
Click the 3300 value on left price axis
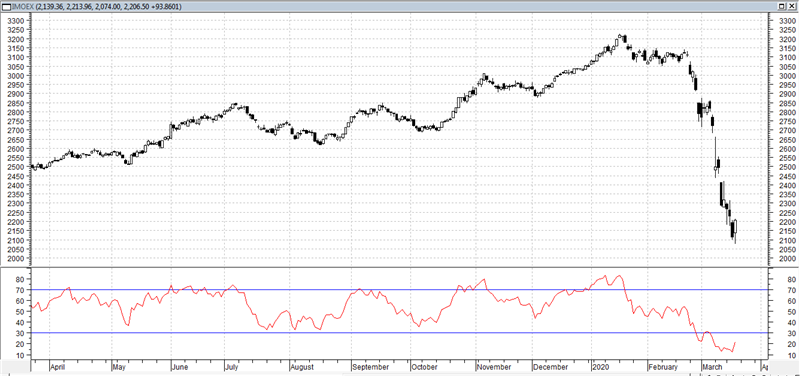(x=17, y=21)
